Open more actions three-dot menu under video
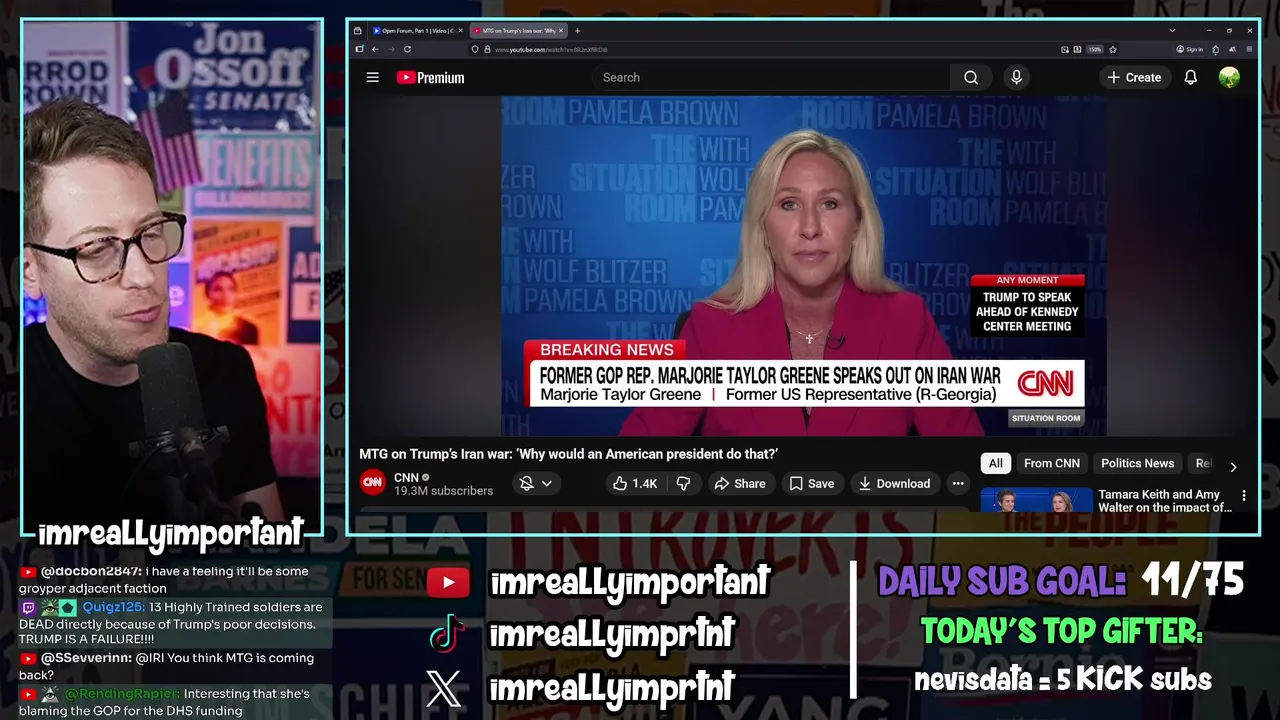The height and width of the screenshot is (720, 1280). pyautogui.click(x=958, y=483)
